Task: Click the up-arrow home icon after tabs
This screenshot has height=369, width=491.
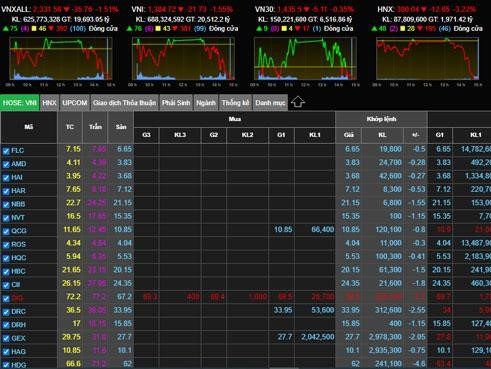Action: [x=298, y=102]
